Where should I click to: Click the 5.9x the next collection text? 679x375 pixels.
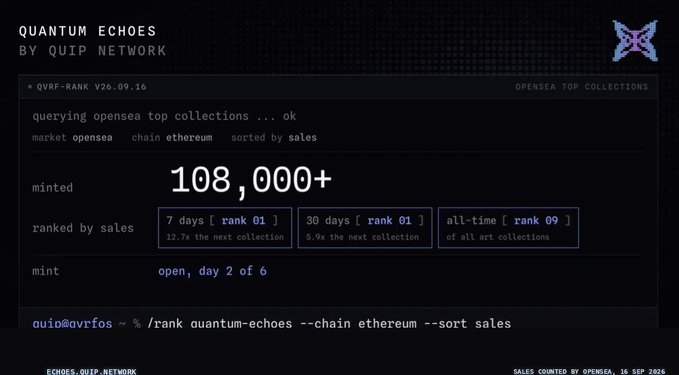[362, 237]
